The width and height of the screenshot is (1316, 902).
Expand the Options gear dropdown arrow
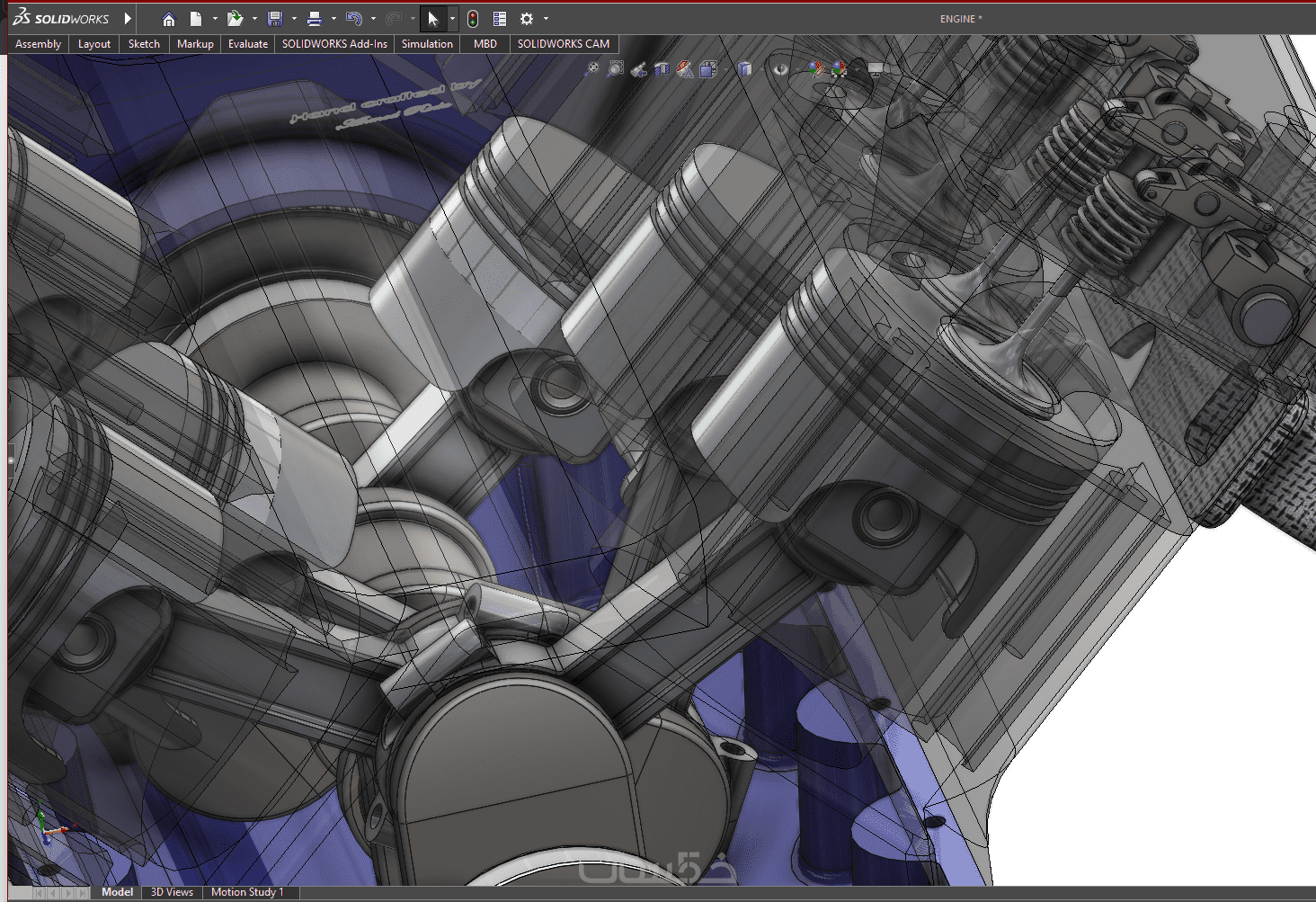click(546, 19)
